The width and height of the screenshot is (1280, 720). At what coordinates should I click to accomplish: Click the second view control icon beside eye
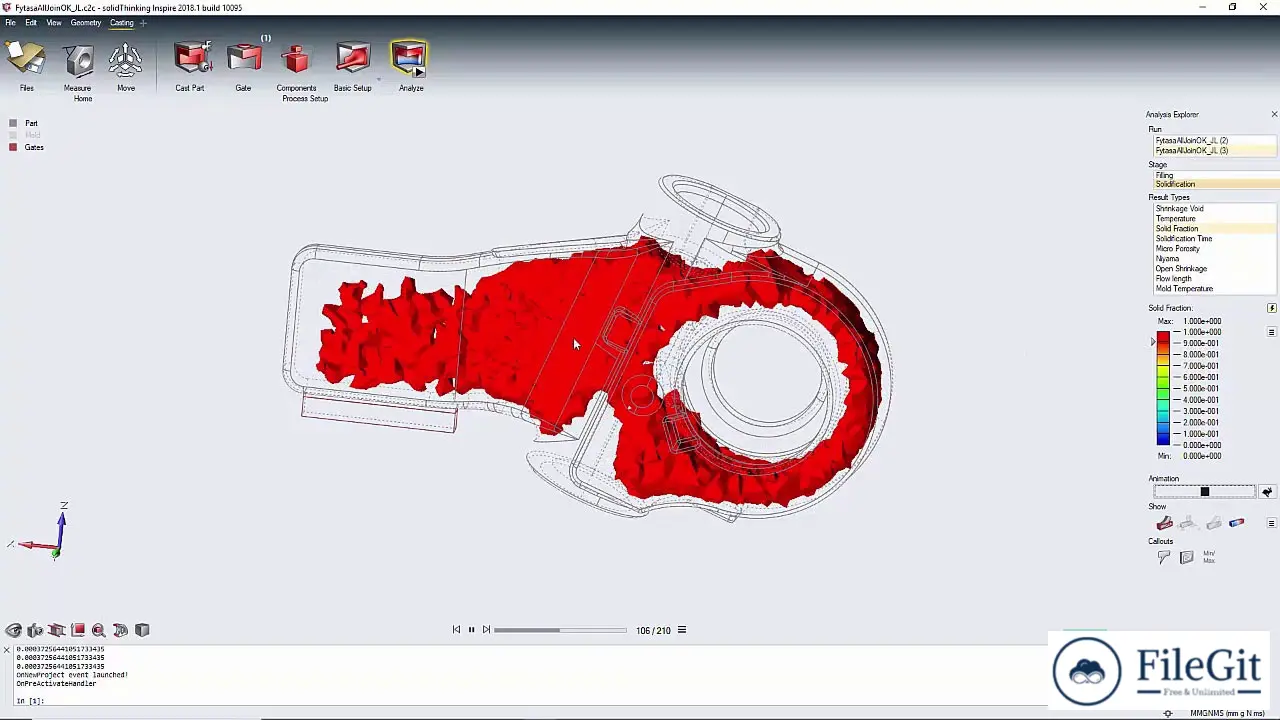[x=35, y=630]
